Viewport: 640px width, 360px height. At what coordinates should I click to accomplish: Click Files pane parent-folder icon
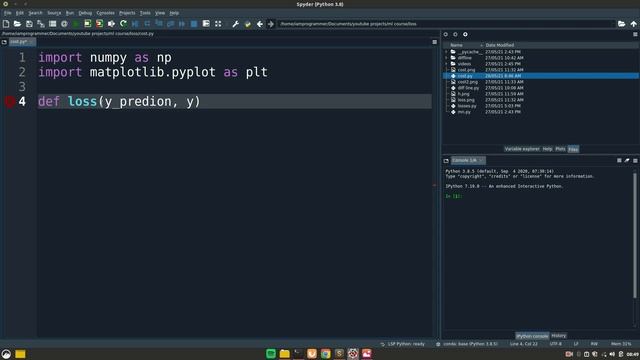pyautogui.click(x=465, y=35)
